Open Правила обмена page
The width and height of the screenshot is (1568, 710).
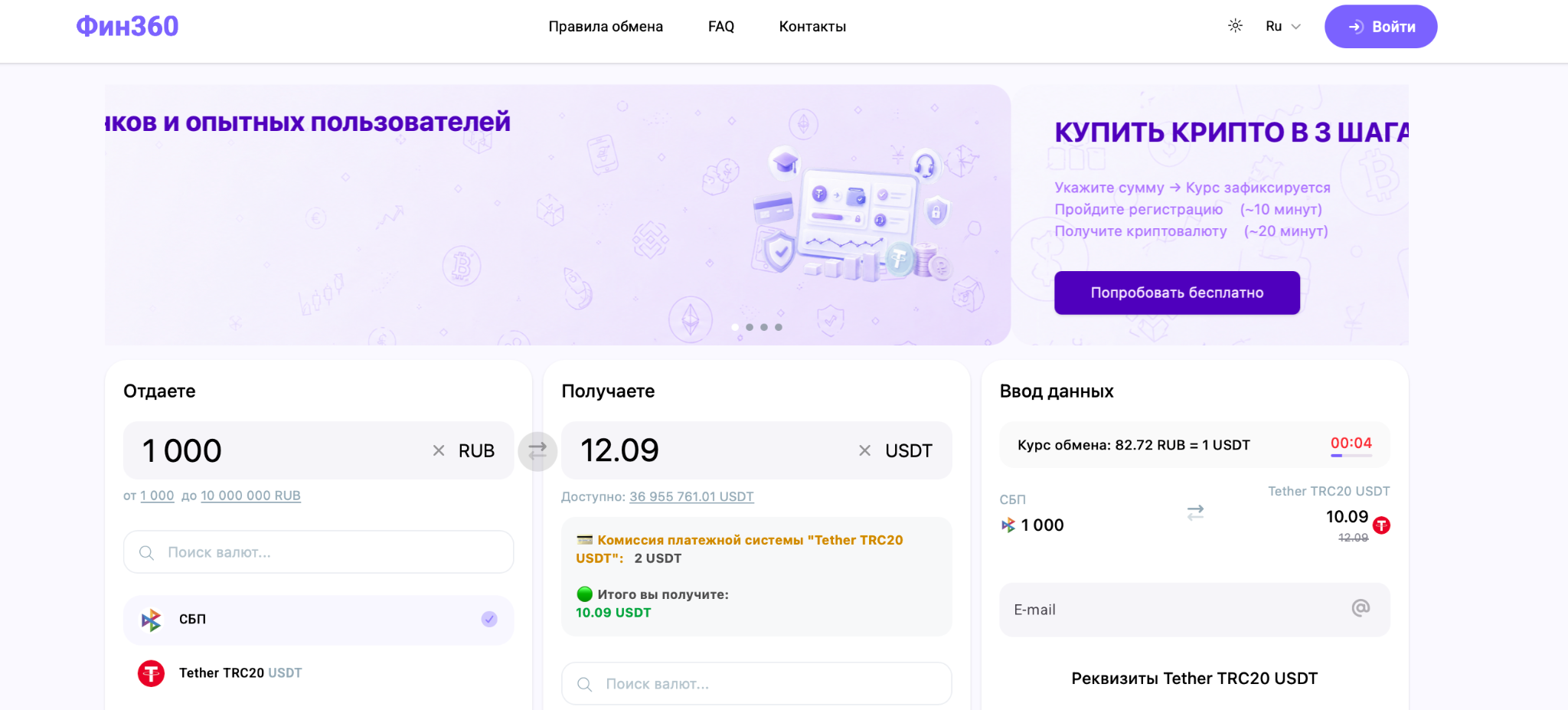(606, 27)
